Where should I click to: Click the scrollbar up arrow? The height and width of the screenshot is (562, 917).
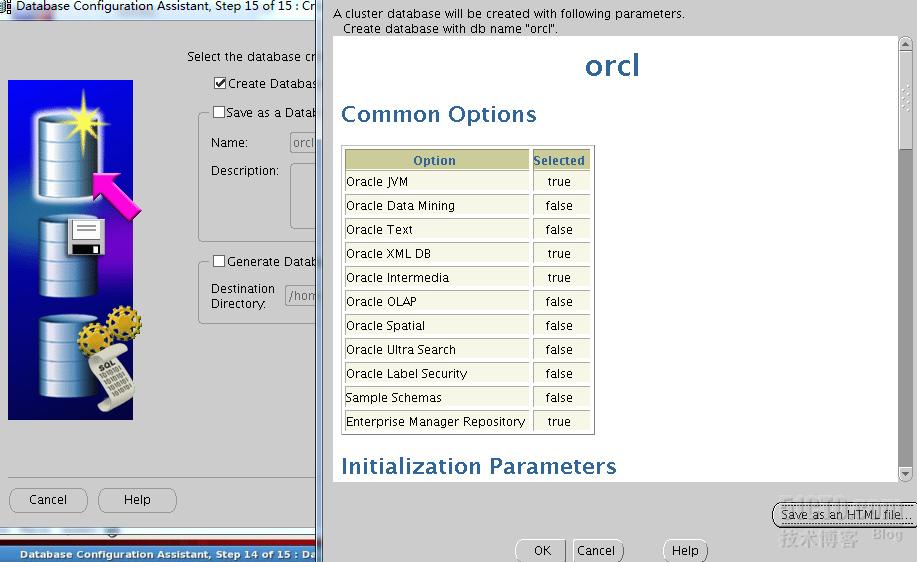click(x=905, y=44)
